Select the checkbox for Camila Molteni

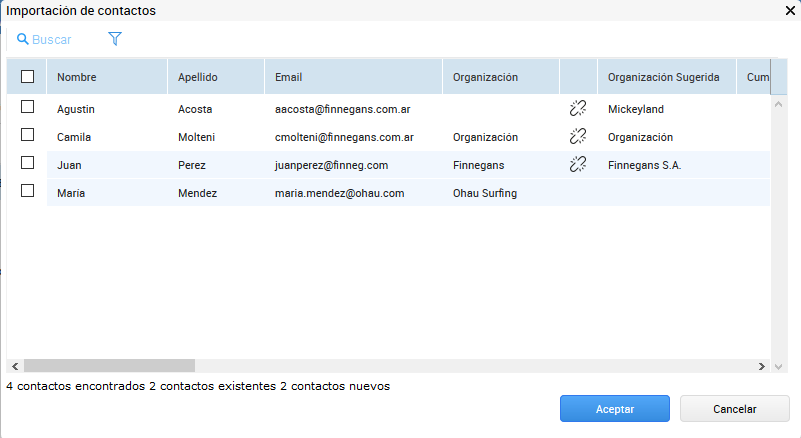pyautogui.click(x=27, y=135)
